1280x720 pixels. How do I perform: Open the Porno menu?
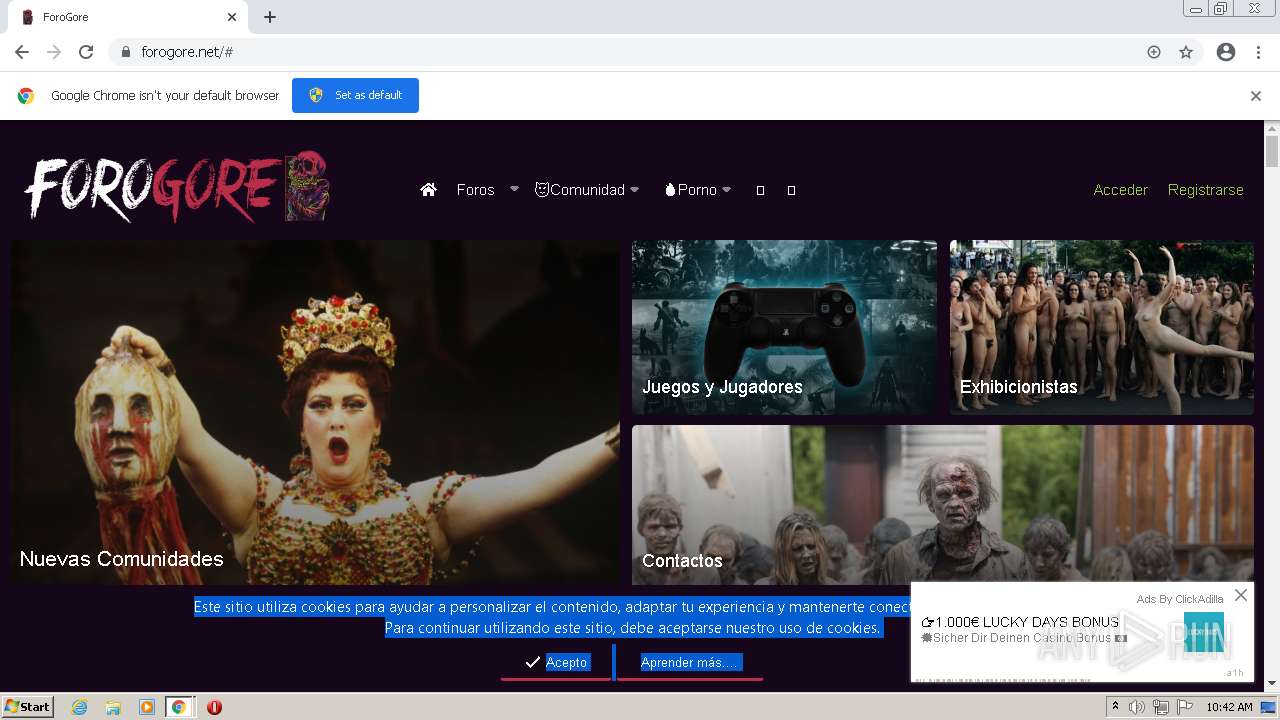[x=691, y=189]
